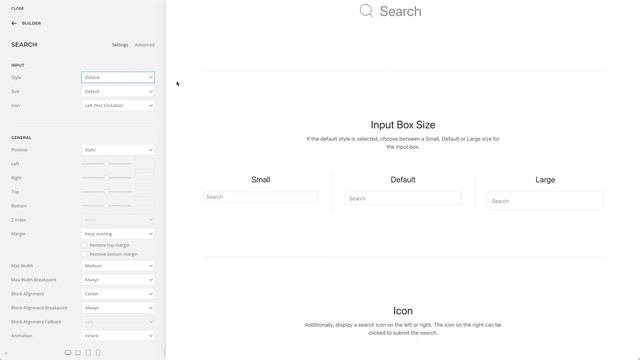
Task: Click the SEARCH panel title
Action: [x=24, y=44]
